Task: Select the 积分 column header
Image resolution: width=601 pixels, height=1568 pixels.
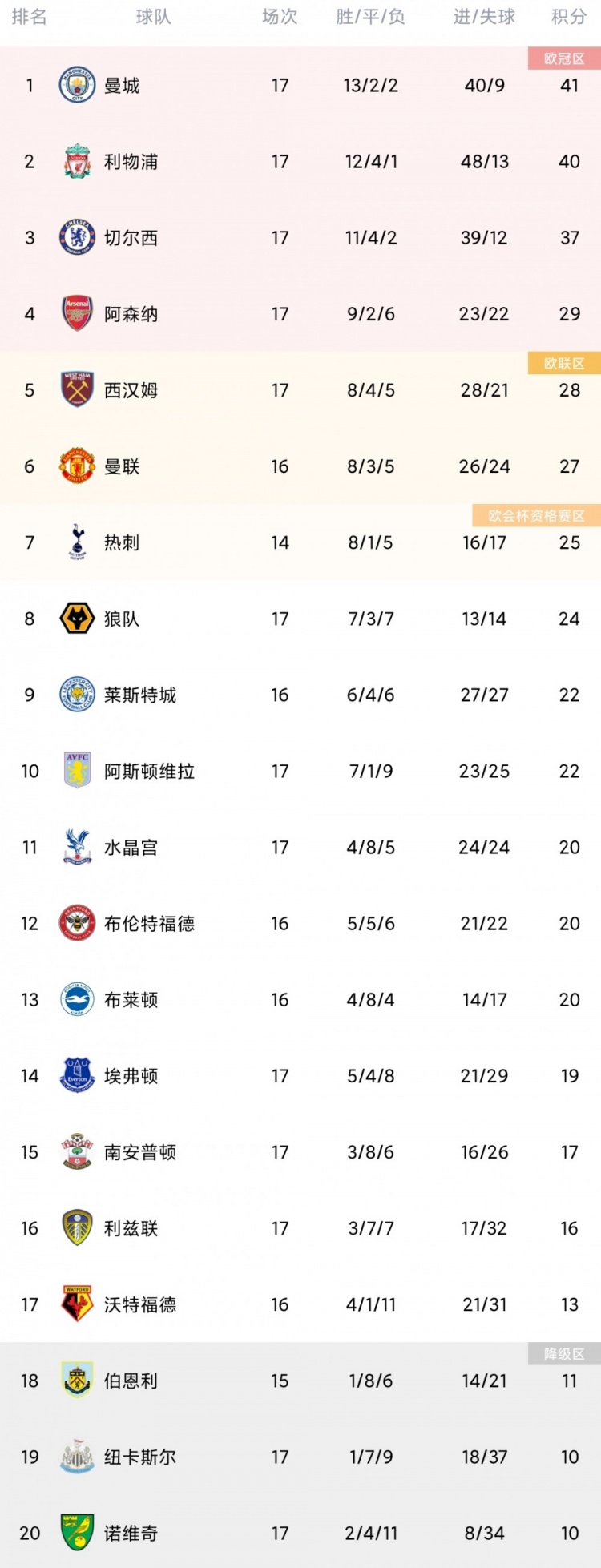Action: click(569, 17)
